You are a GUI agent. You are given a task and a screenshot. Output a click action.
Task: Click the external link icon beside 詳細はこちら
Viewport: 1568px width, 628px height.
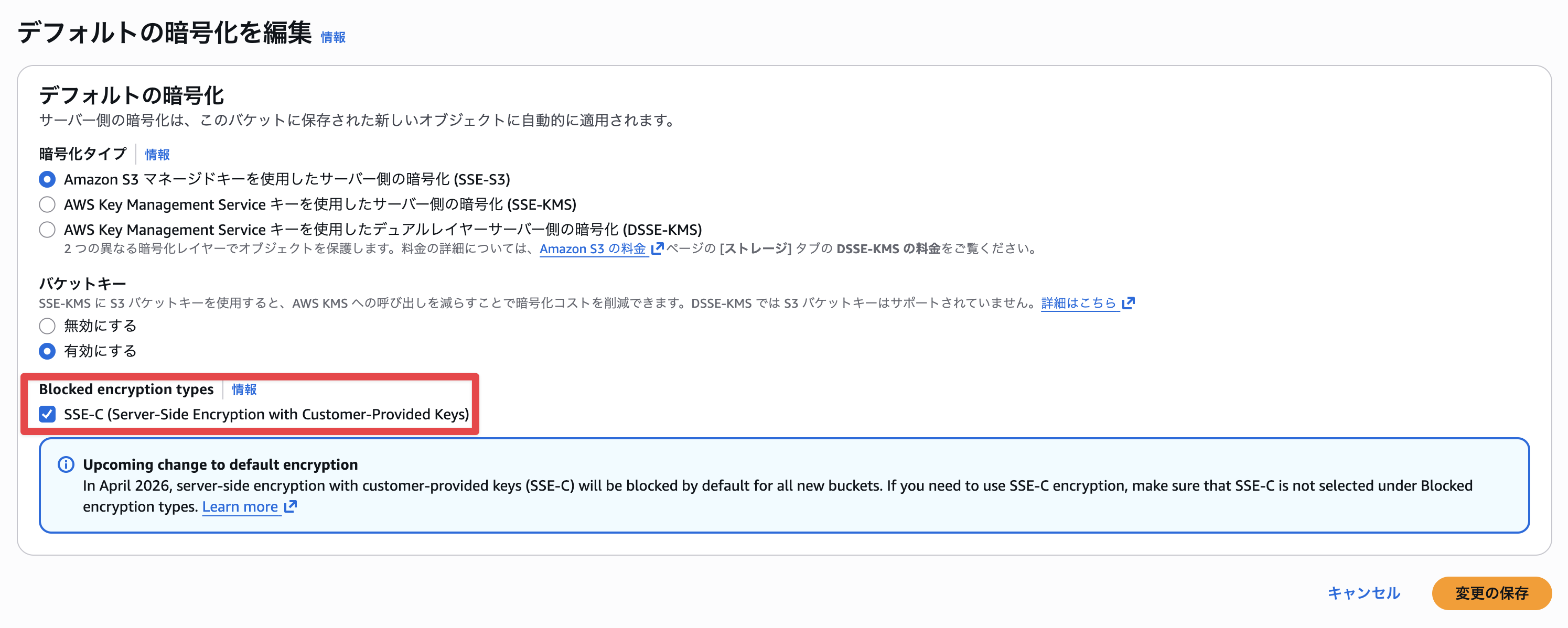coord(1129,302)
